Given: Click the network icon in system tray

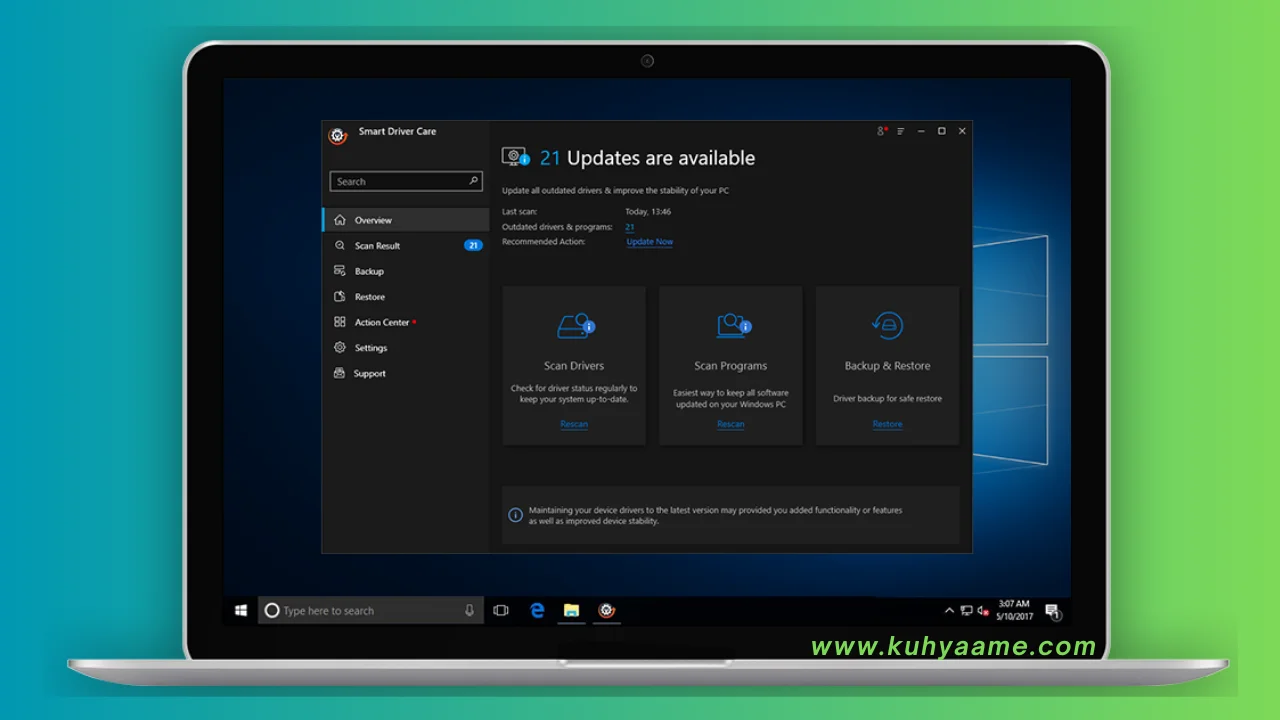Looking at the screenshot, I should point(967,610).
